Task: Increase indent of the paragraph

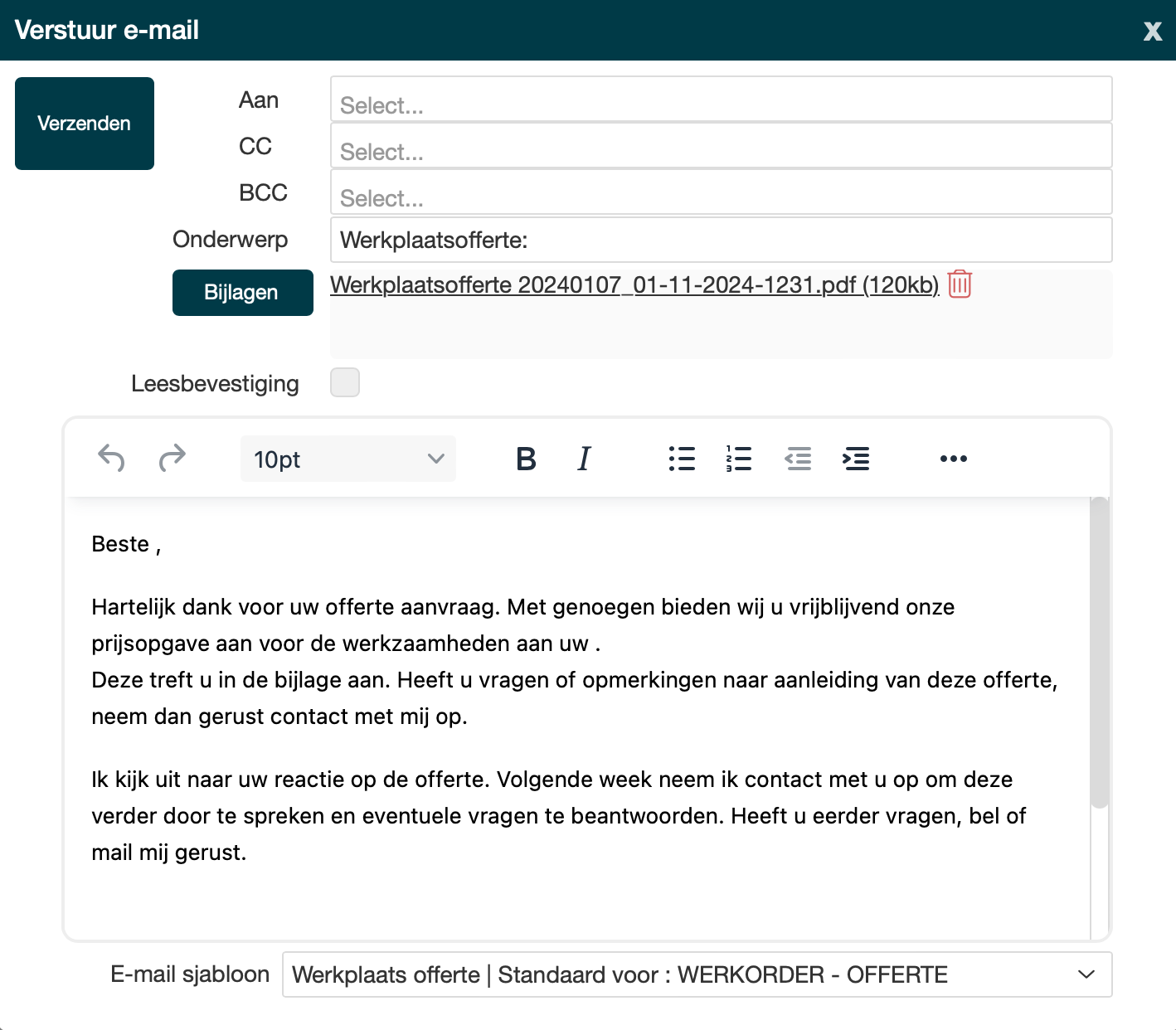Action: pos(856,459)
